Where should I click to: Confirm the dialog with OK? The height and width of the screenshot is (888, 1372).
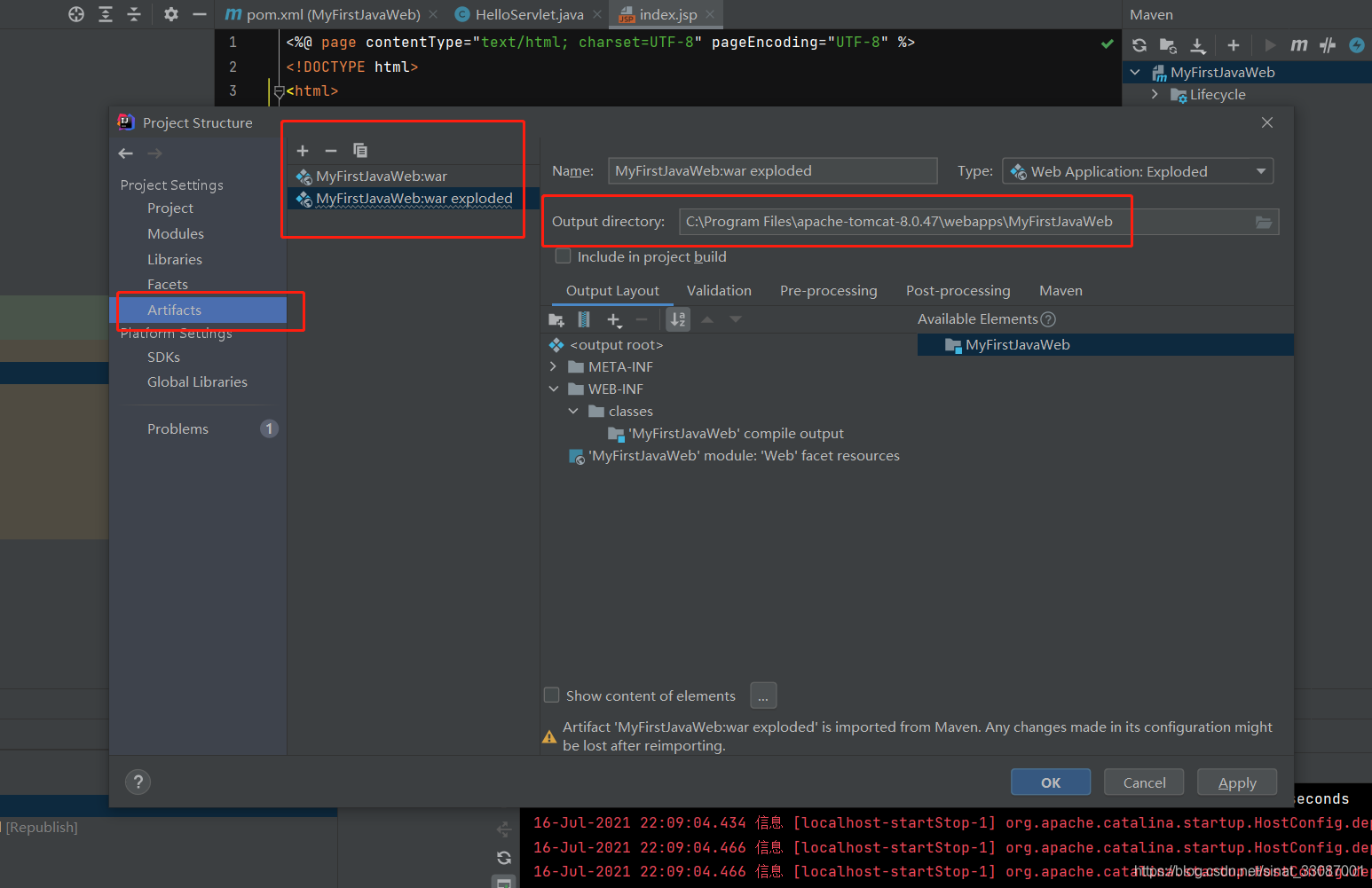point(1051,782)
